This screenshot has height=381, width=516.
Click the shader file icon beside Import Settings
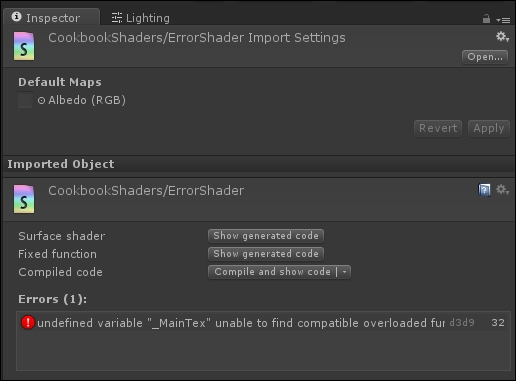click(24, 46)
